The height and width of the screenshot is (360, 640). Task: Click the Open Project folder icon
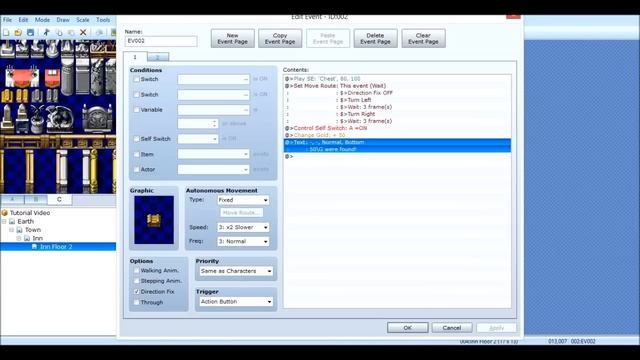(x=18, y=32)
